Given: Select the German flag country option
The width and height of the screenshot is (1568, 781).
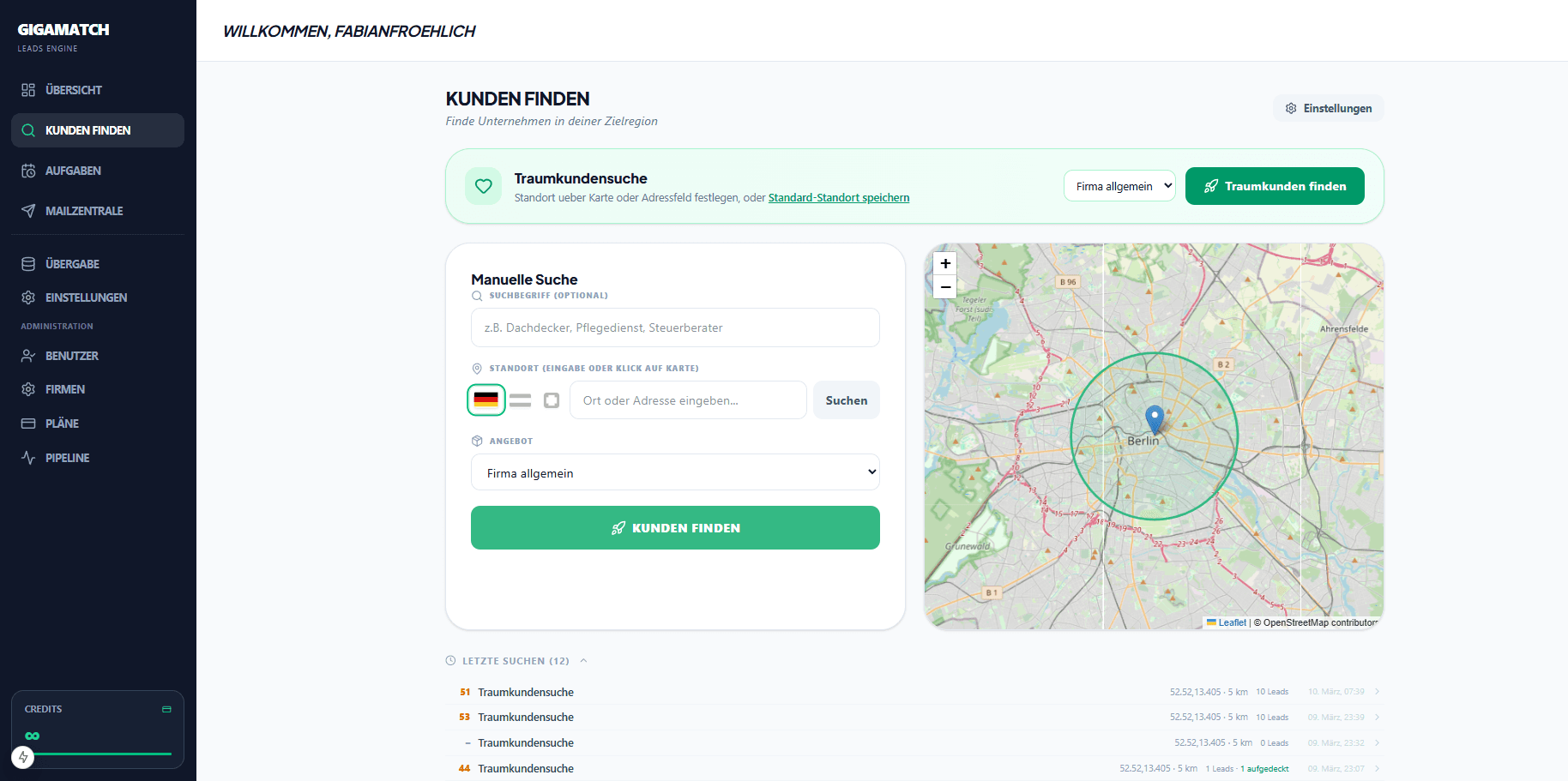Looking at the screenshot, I should 486,400.
